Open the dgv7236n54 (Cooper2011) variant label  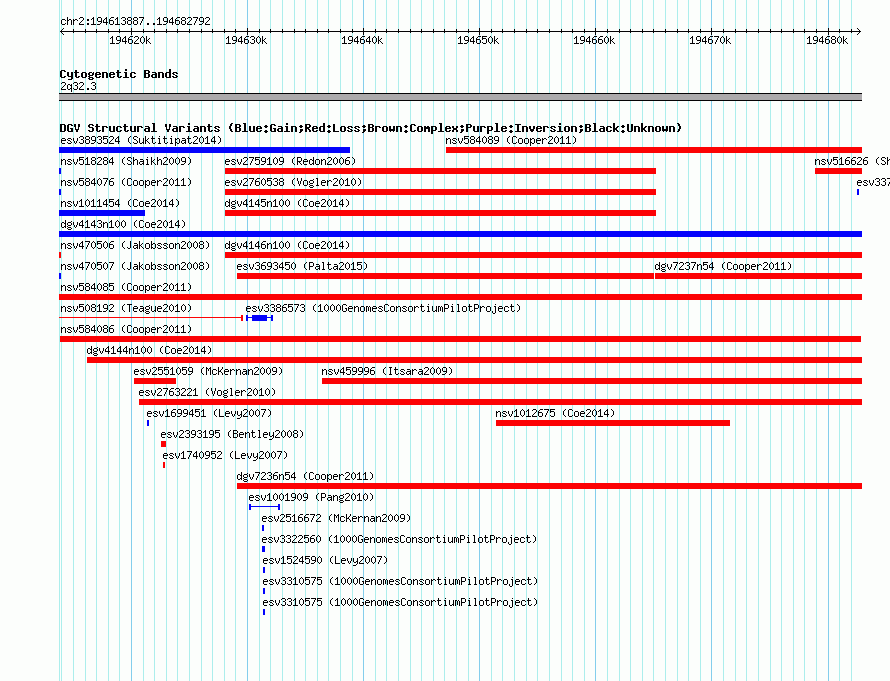[305, 476]
